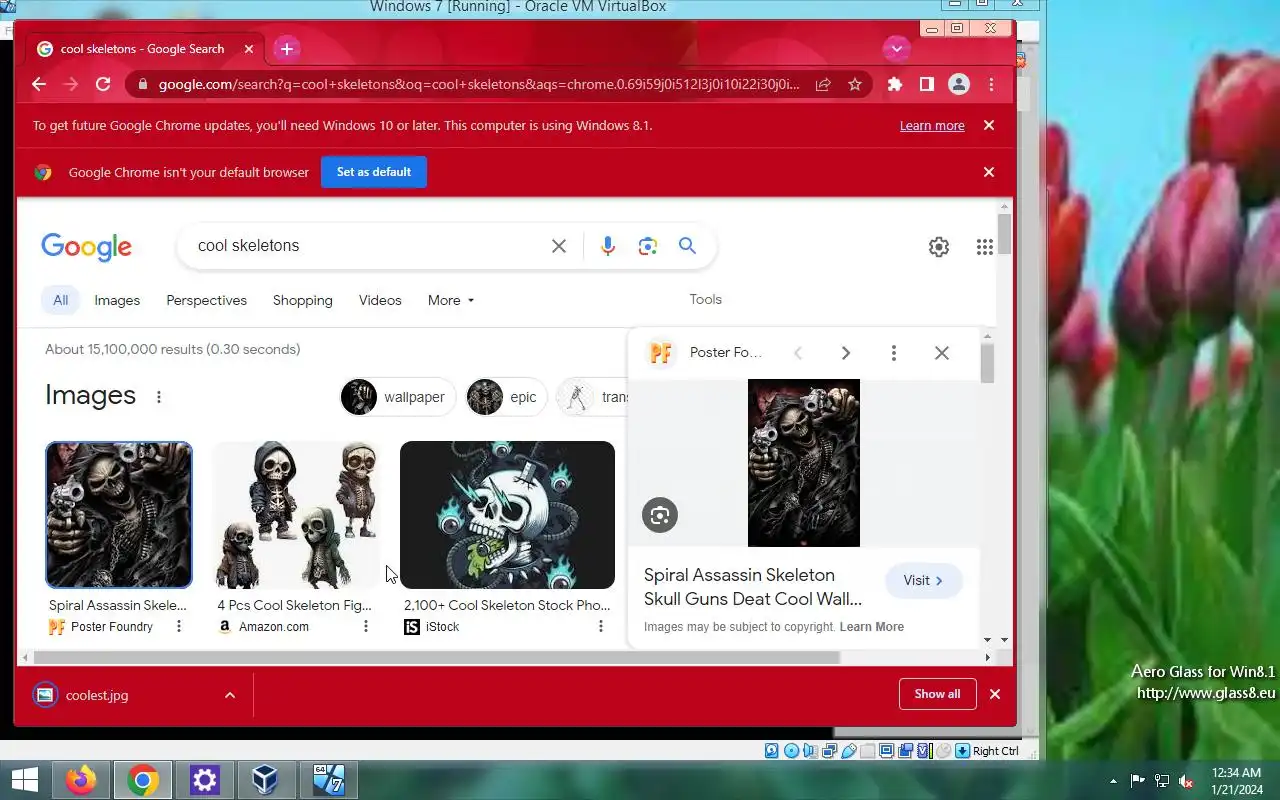Click Show all downloads button
The width and height of the screenshot is (1280, 800).
pyautogui.click(x=937, y=694)
